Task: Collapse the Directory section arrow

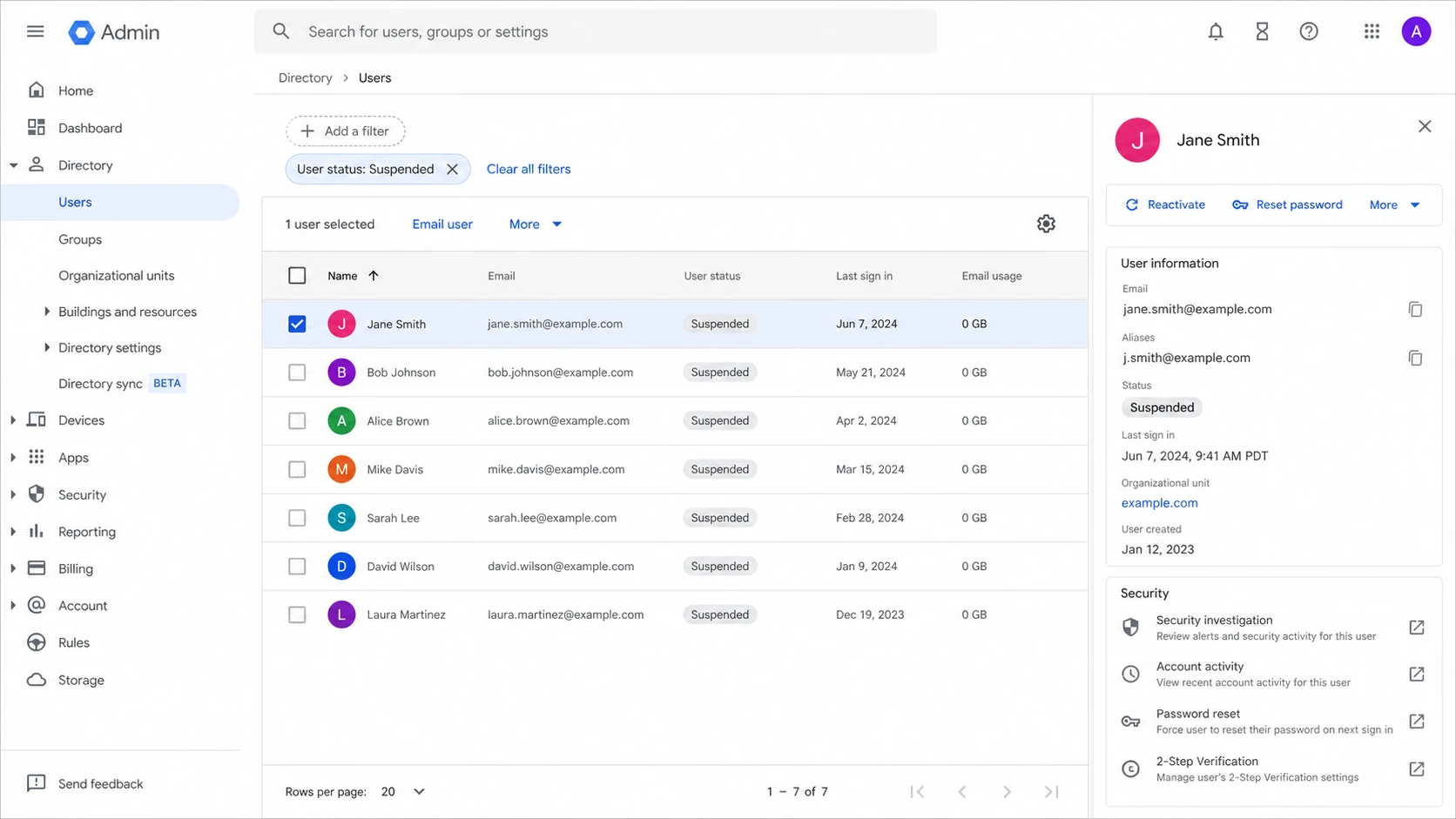Action: coord(13,165)
